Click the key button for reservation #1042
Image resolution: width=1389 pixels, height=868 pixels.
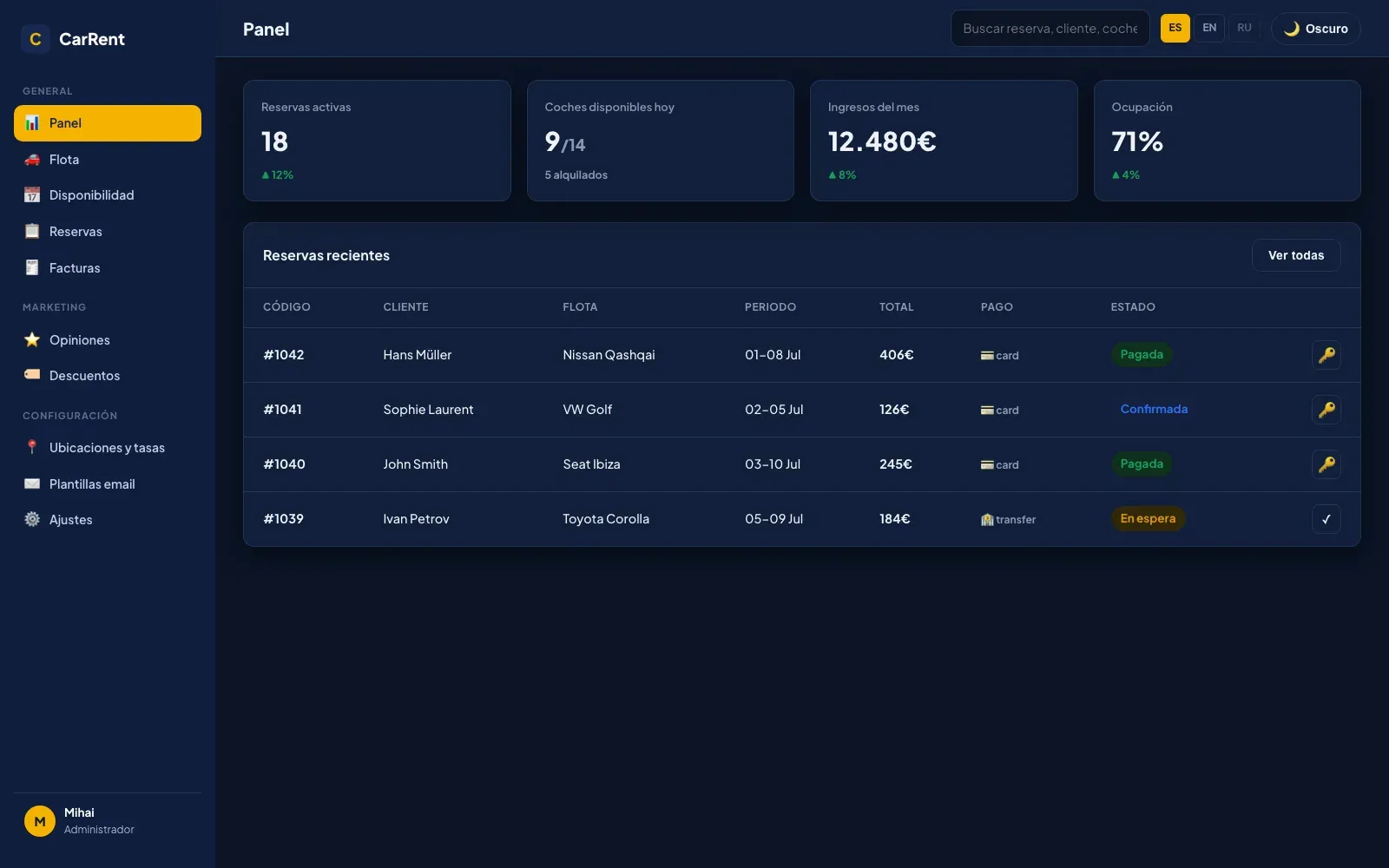(1326, 355)
